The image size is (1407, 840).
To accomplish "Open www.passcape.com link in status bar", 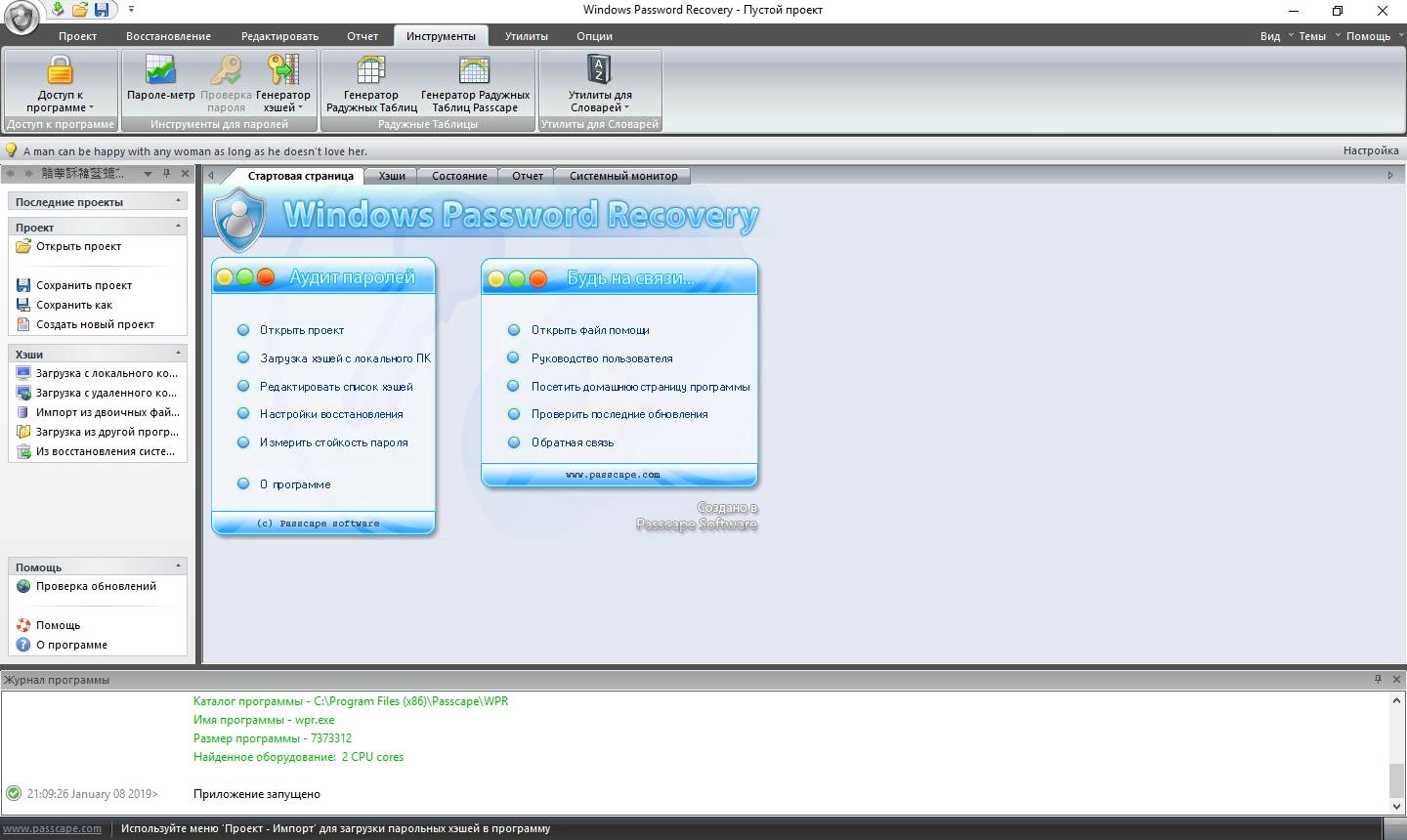I will tap(52, 828).
